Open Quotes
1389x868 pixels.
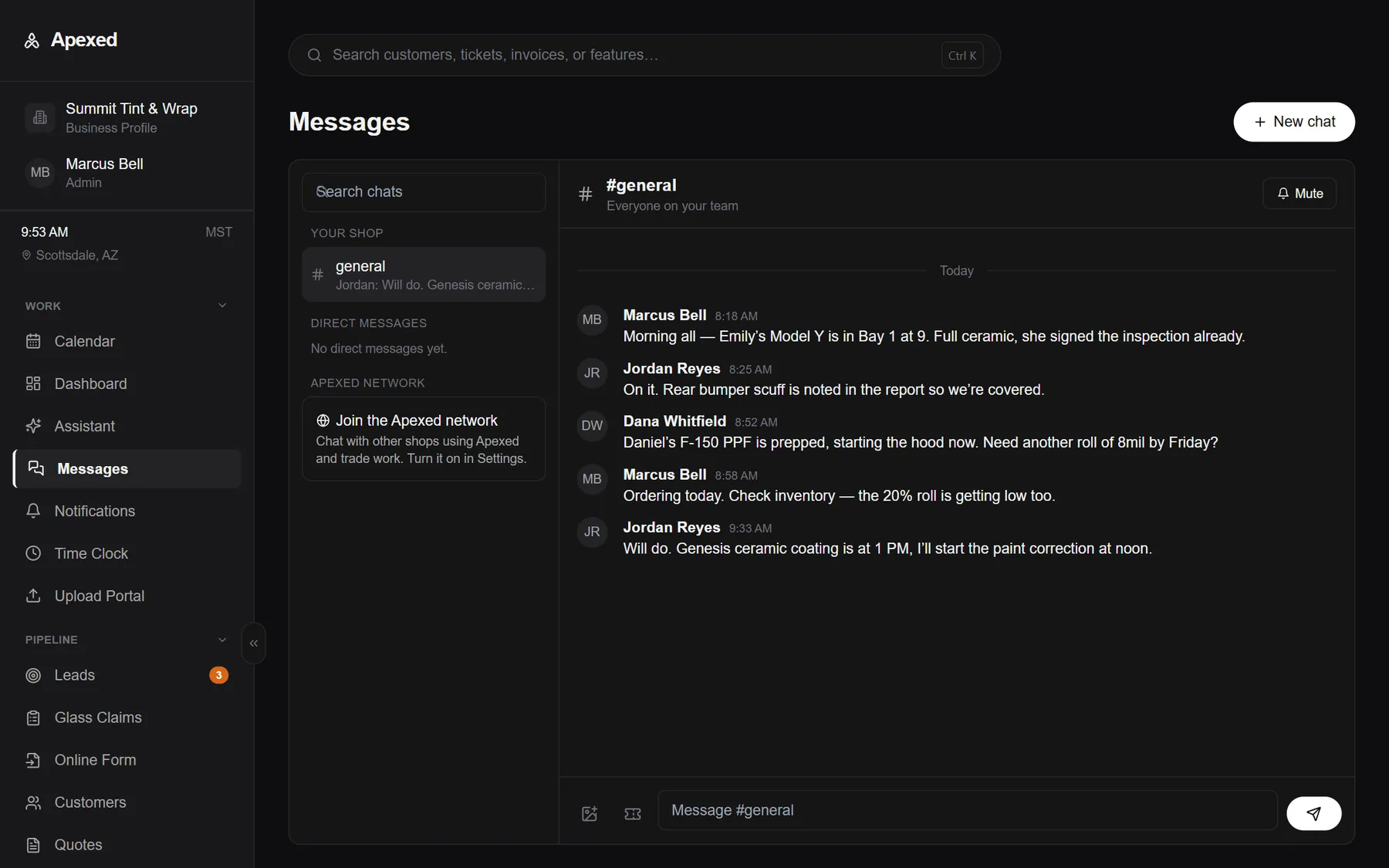pos(127,845)
